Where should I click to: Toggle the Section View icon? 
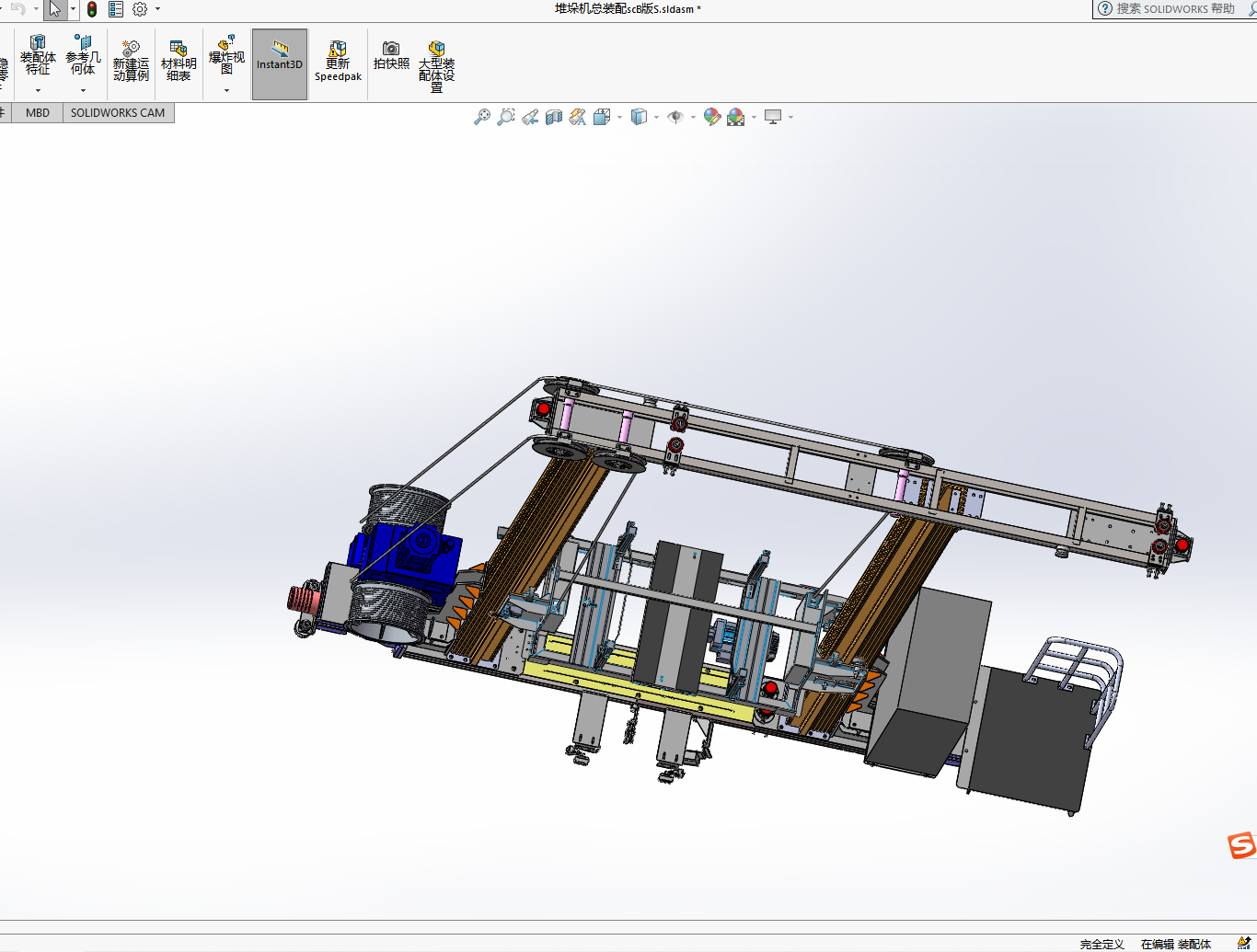pyautogui.click(x=553, y=117)
